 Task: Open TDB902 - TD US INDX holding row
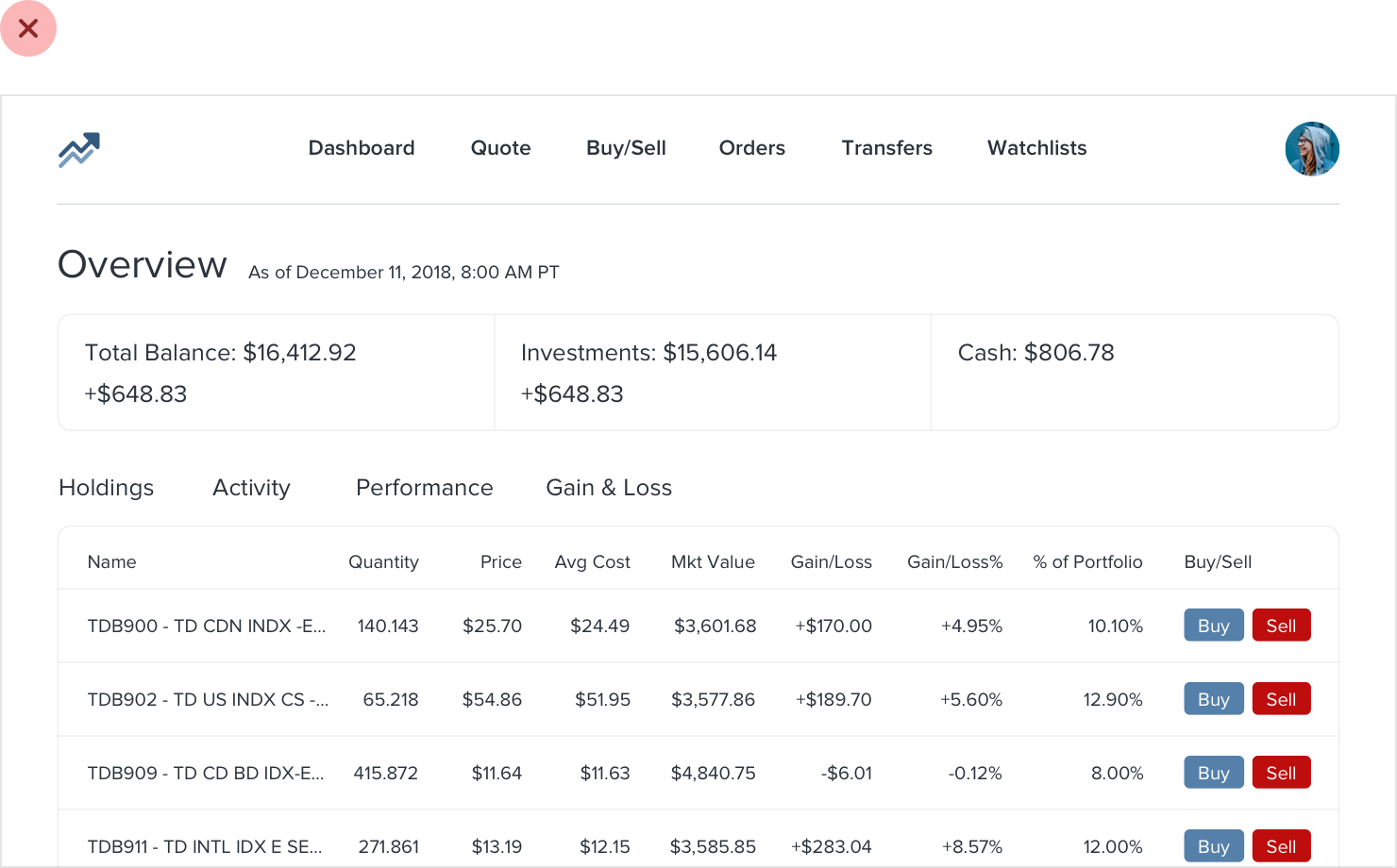pyautogui.click(x=698, y=699)
